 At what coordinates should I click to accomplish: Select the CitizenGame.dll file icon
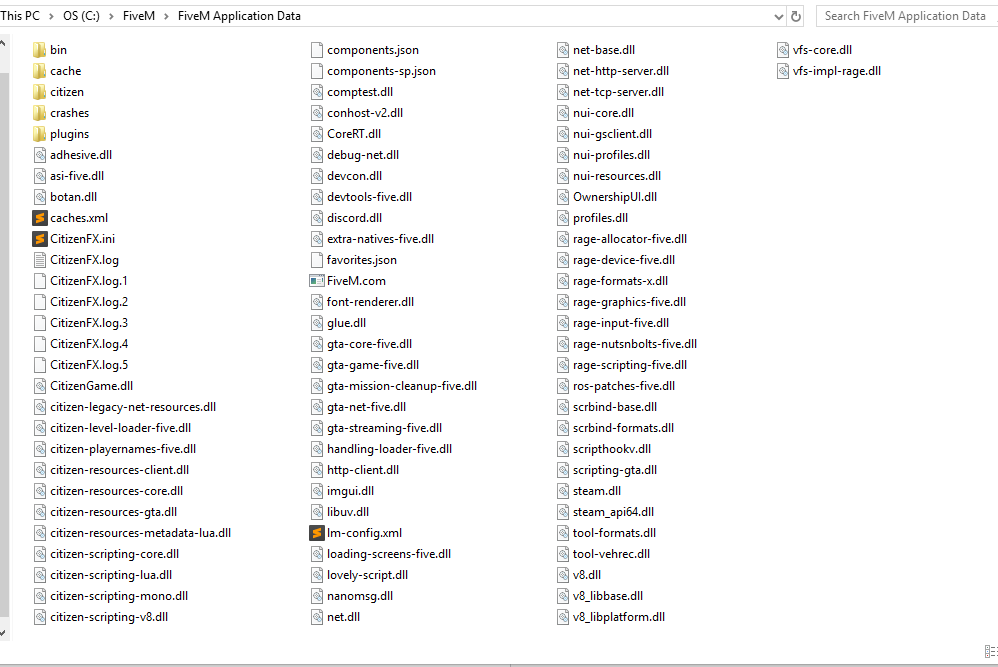coord(39,386)
